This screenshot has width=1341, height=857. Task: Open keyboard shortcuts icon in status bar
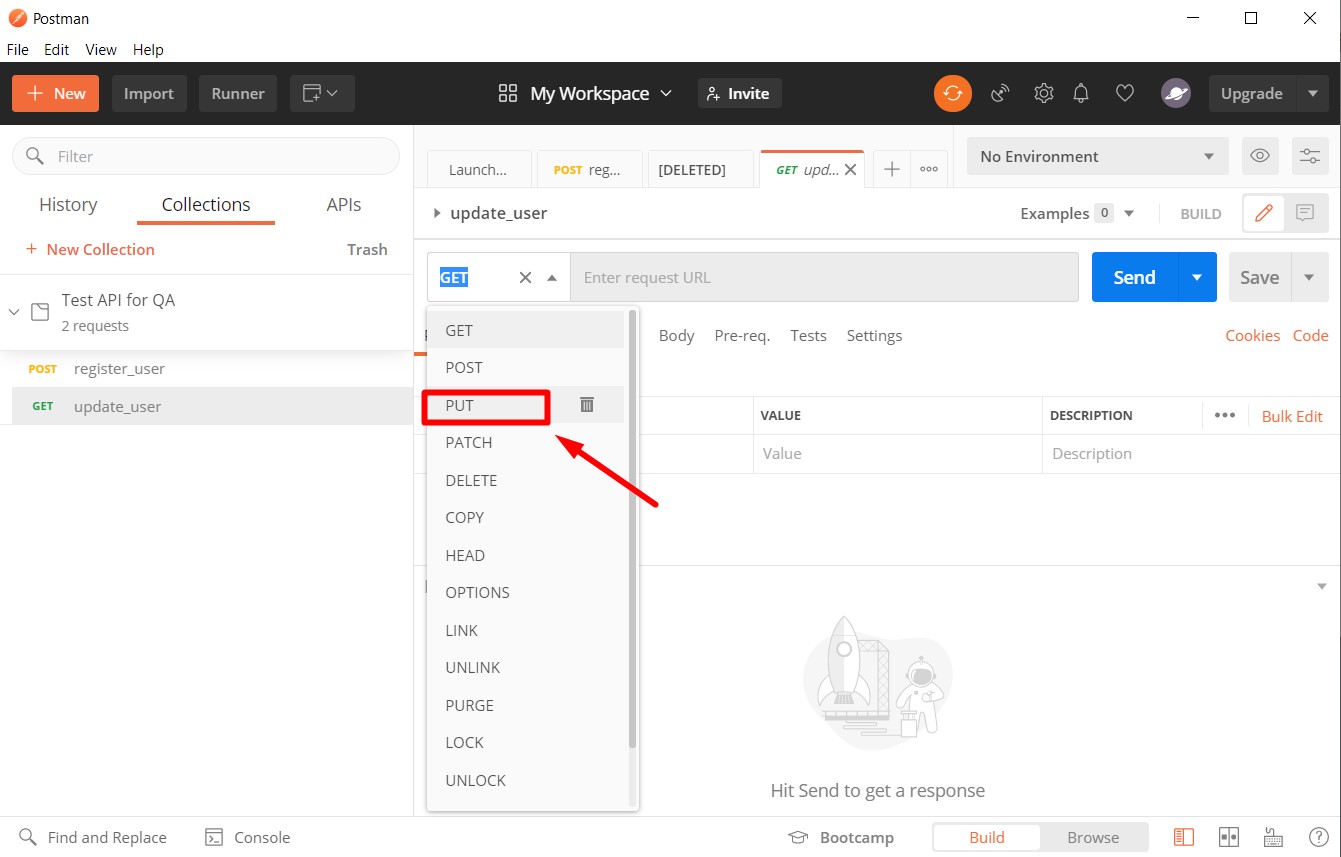[x=1273, y=837]
